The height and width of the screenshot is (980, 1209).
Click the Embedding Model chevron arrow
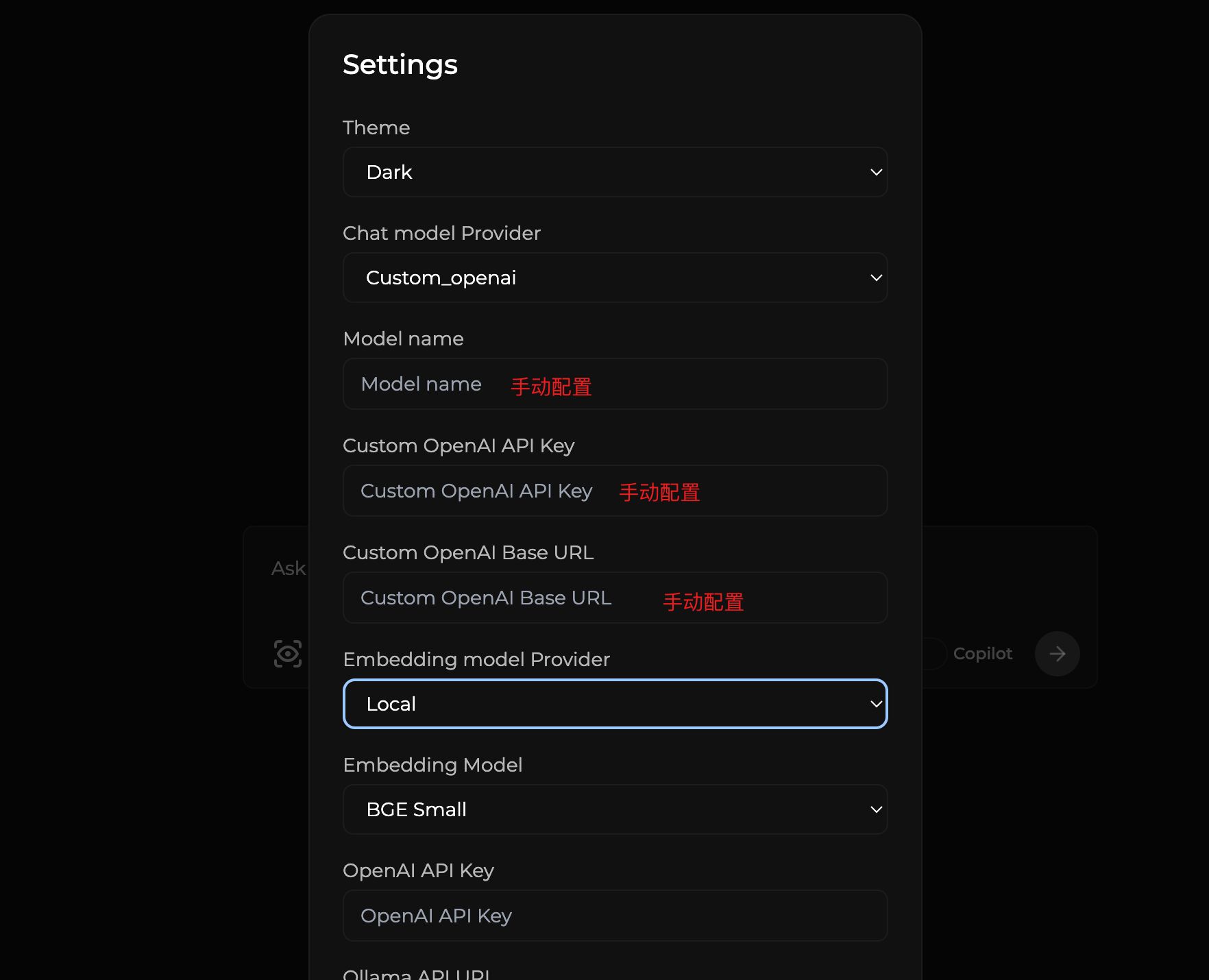(876, 809)
